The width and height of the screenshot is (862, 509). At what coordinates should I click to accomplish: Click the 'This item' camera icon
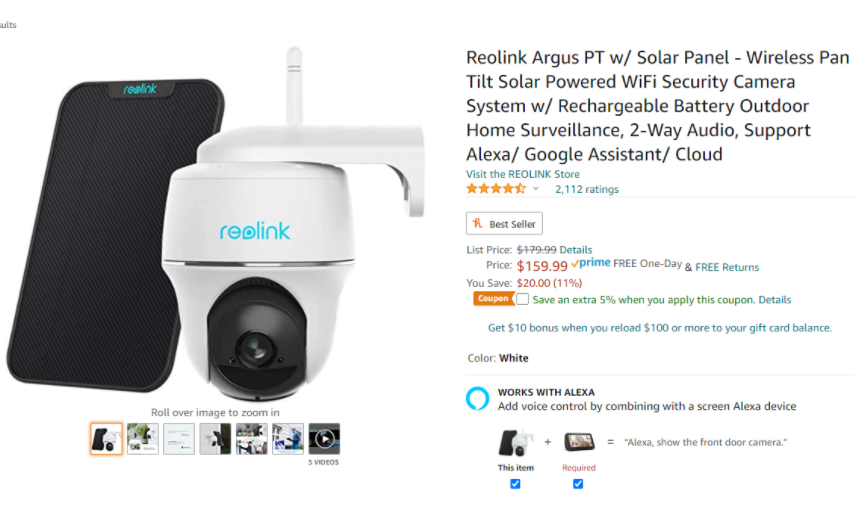(x=516, y=442)
